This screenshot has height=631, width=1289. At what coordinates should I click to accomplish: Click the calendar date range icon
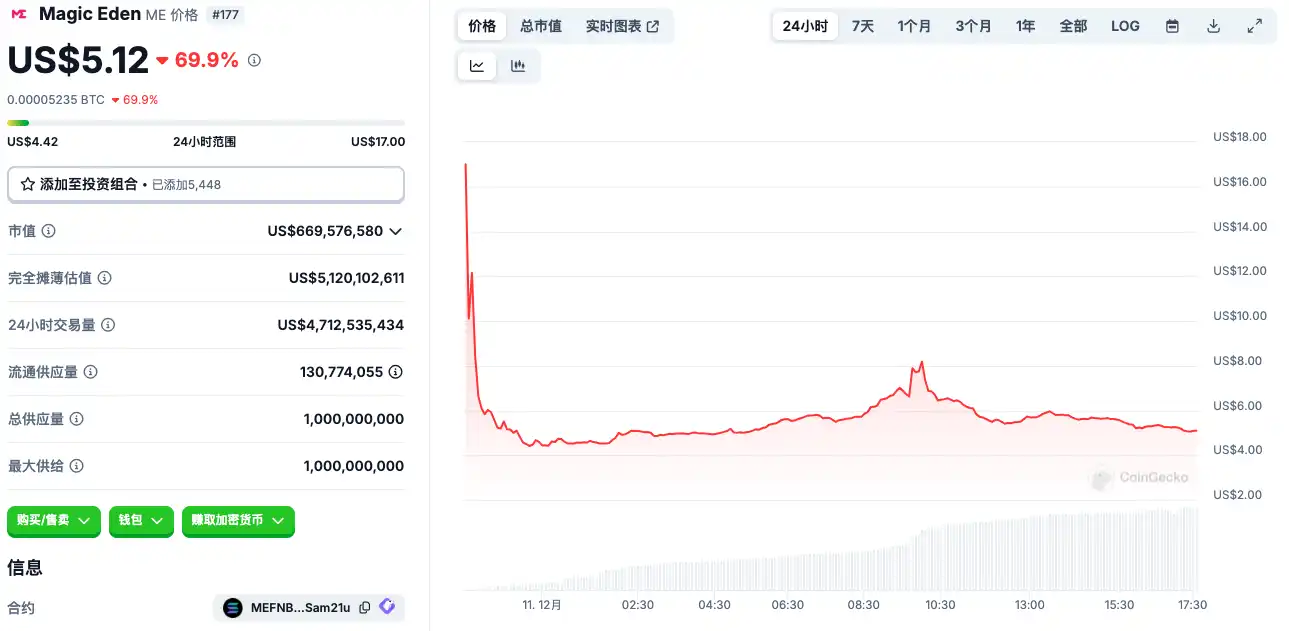click(1172, 26)
